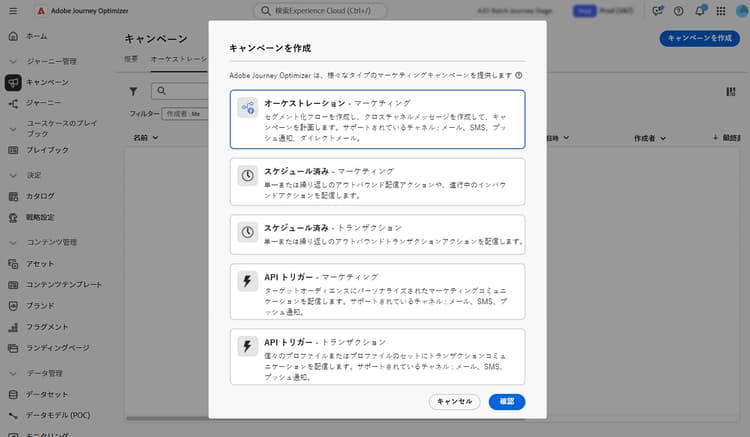Collapse the コンテンツ管理 sidebar section
Image resolution: width=750 pixels, height=437 pixels.
pos(13,242)
